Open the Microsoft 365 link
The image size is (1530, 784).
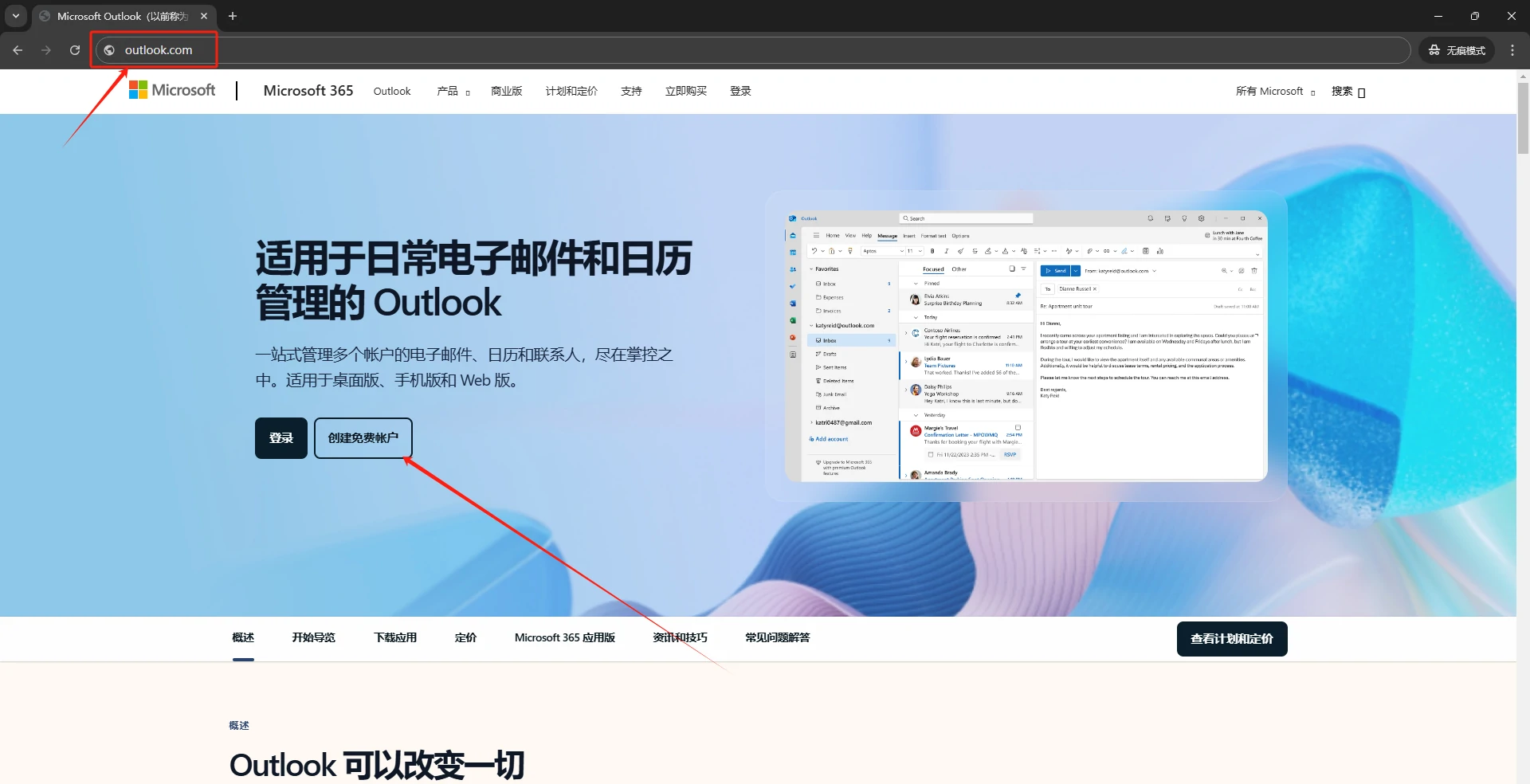click(308, 91)
